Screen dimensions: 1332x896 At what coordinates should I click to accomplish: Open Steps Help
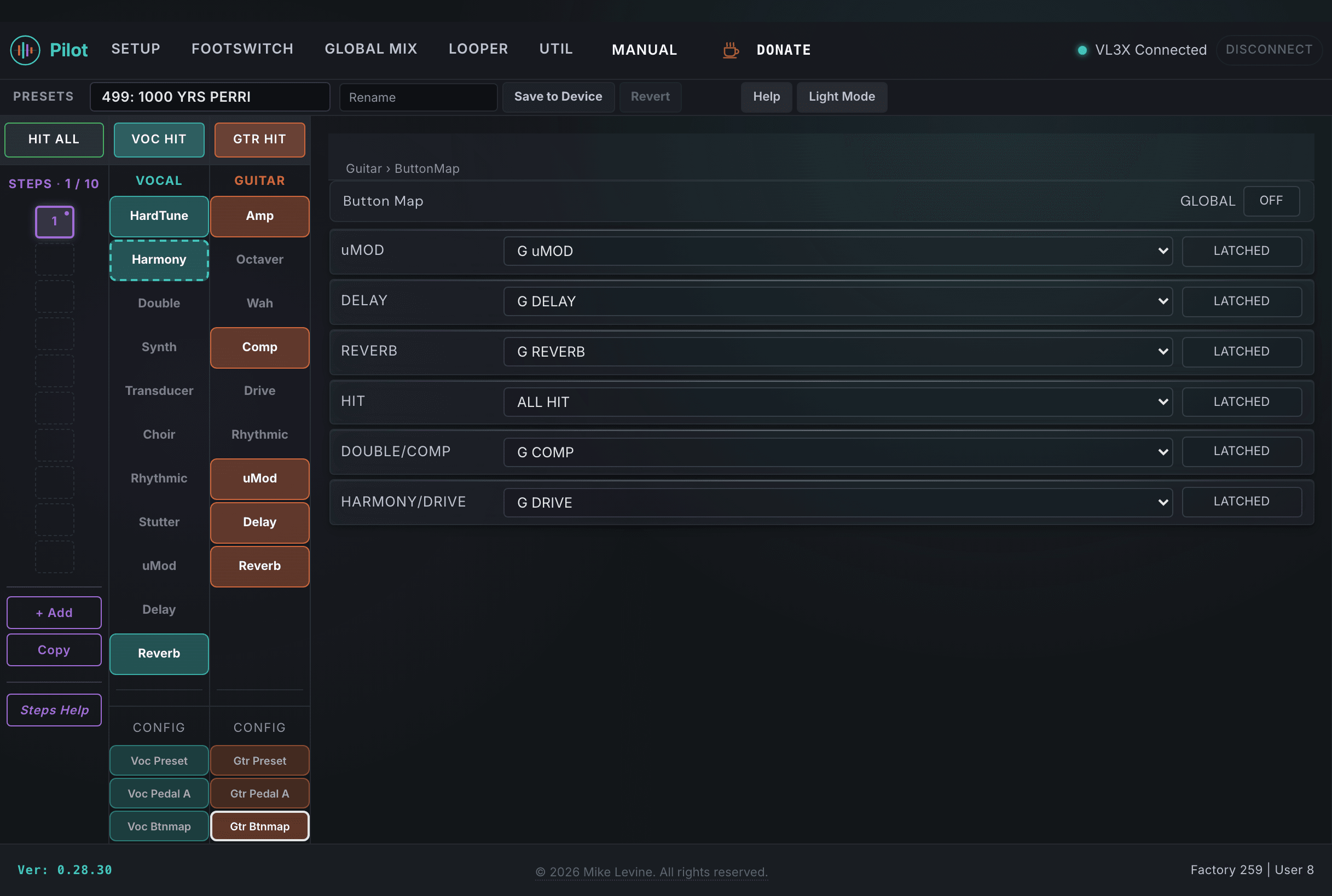click(54, 710)
